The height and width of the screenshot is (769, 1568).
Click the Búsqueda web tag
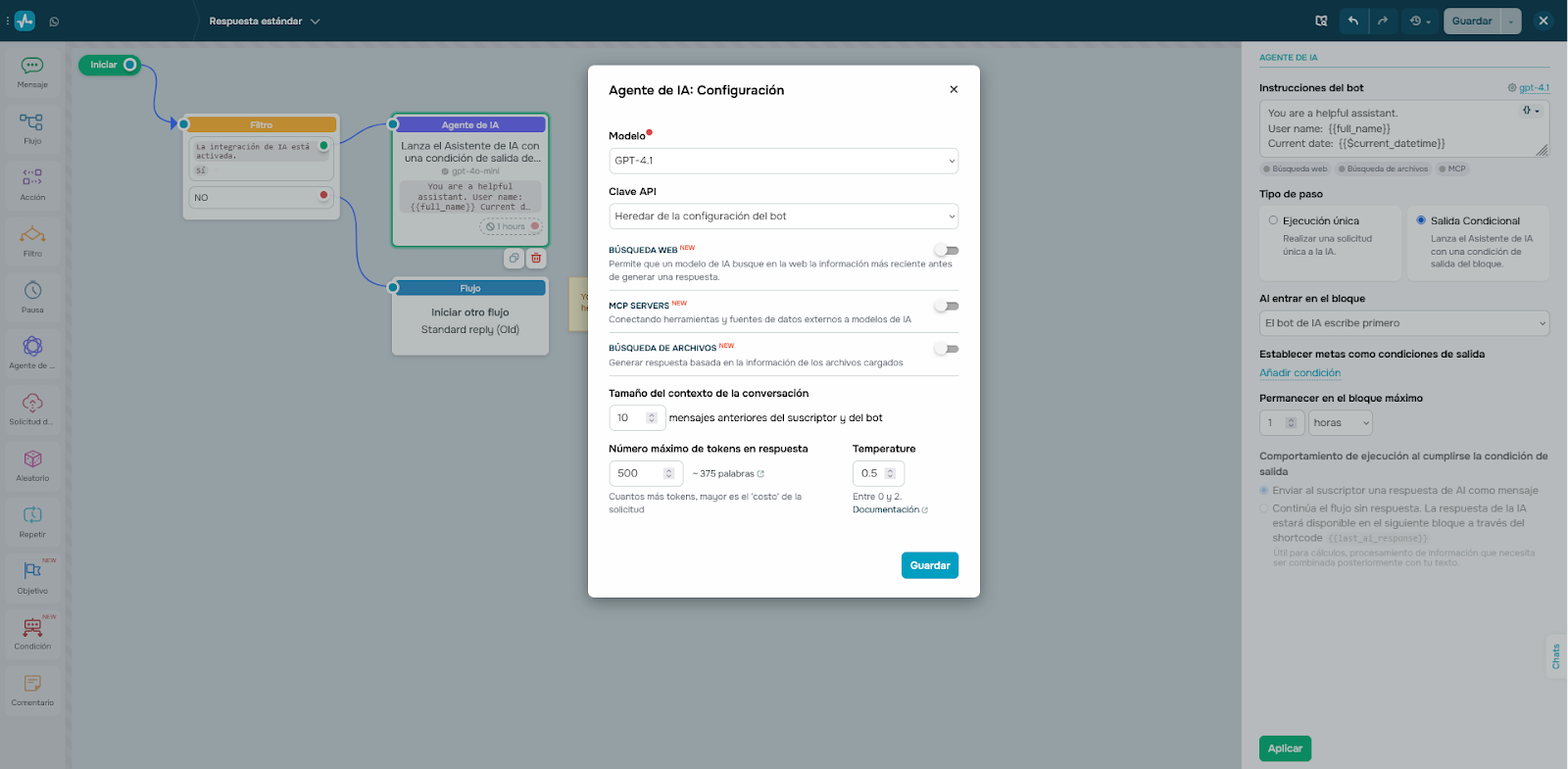1297,169
